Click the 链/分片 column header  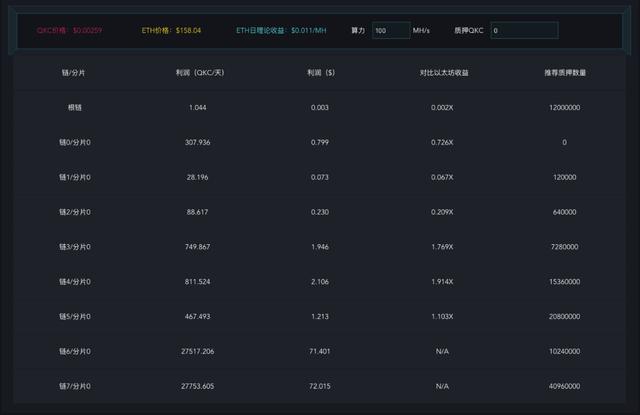click(x=73, y=73)
